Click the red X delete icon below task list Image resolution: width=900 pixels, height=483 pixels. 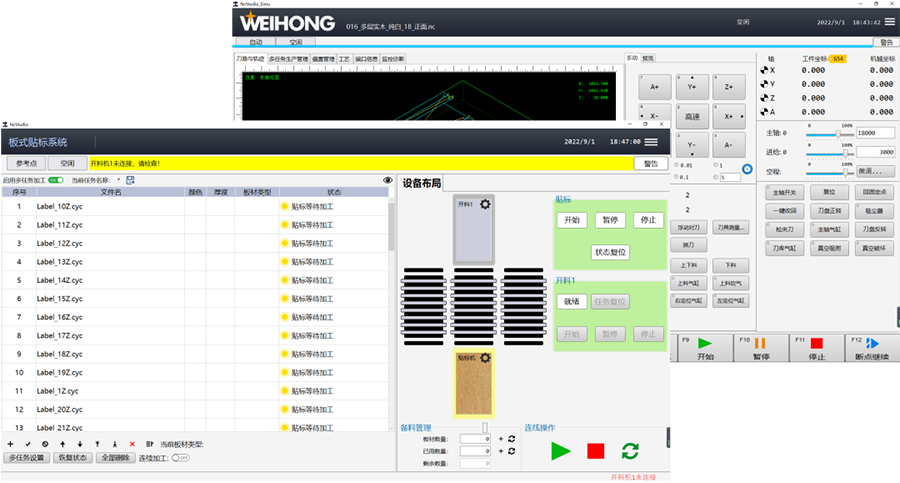tap(132, 444)
